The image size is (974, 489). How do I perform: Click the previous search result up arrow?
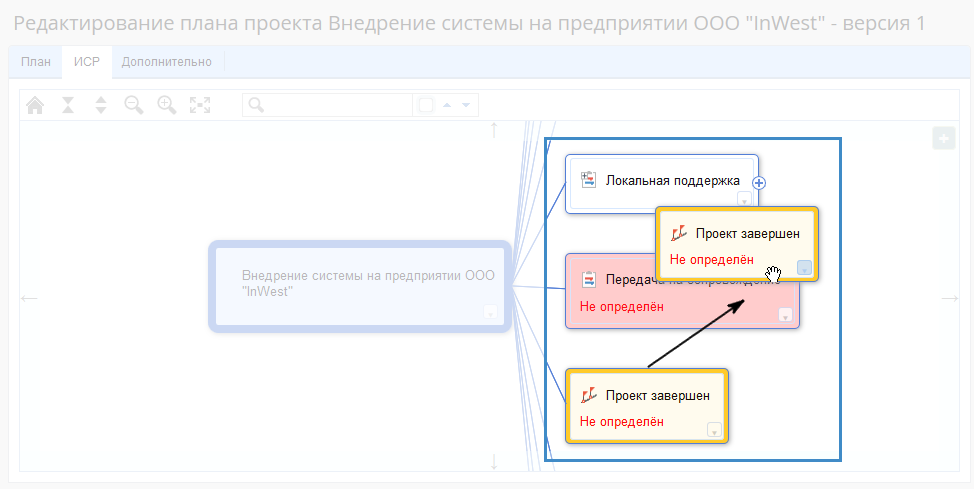[x=447, y=105]
